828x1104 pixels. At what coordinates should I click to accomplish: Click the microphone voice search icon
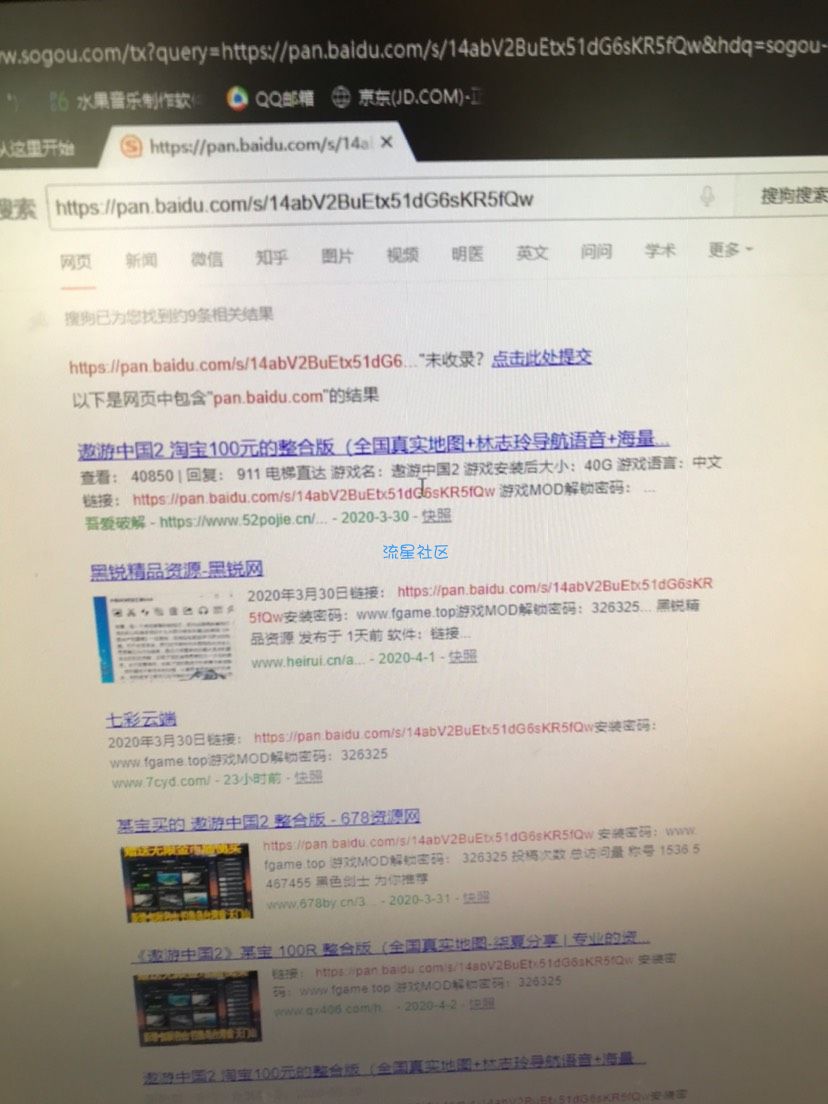pyautogui.click(x=707, y=196)
